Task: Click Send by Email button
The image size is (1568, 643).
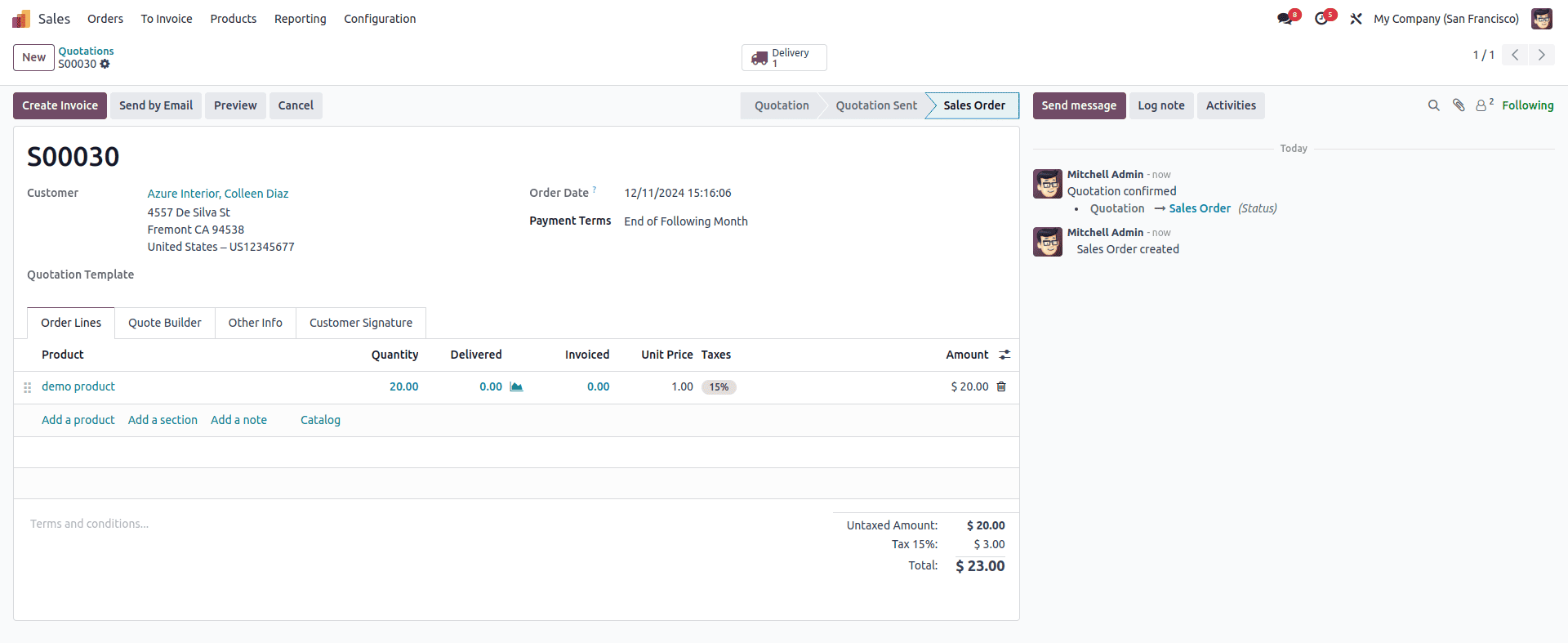Action: coord(156,105)
